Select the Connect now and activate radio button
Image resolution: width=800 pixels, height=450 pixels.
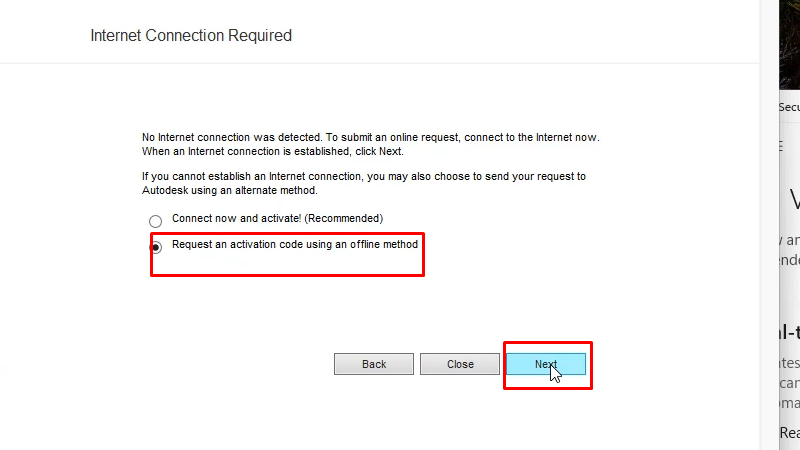coord(155,221)
